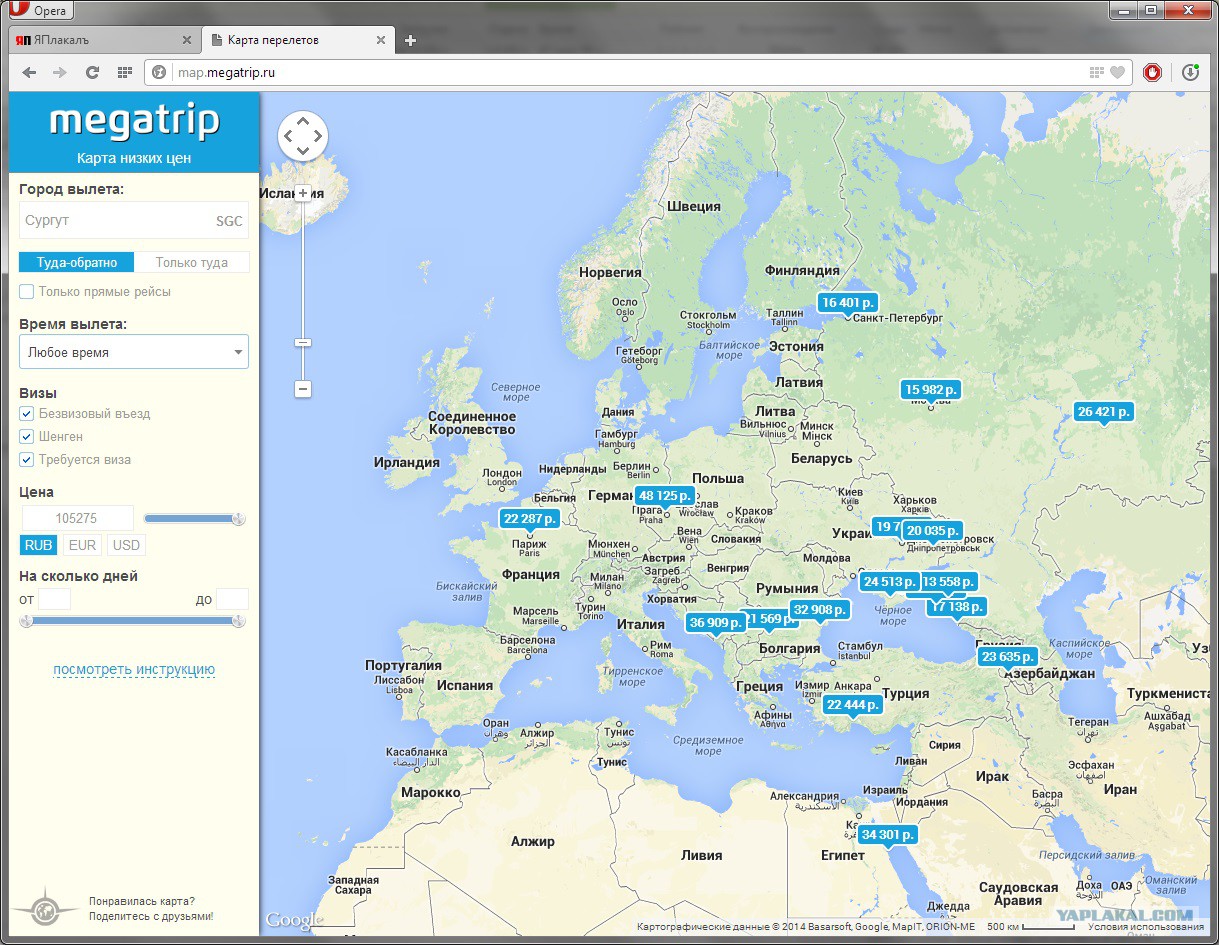
Task: Switch currency to EUR
Action: [x=83, y=545]
